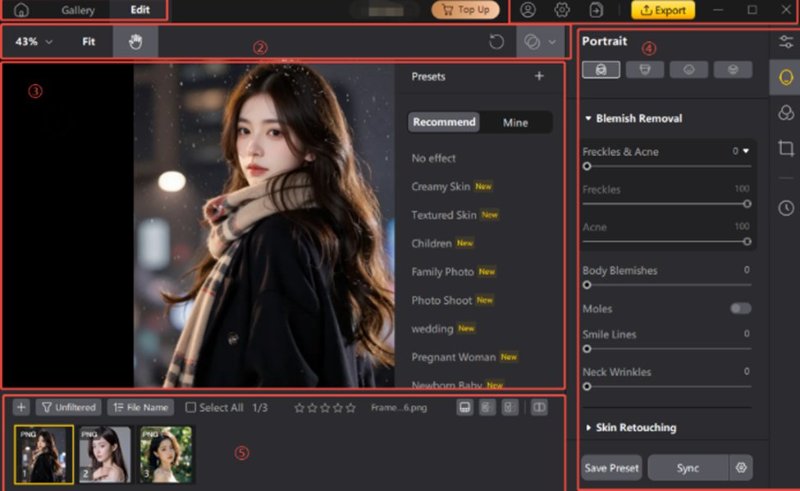
Task: Click the Freckles slider handle at 100
Action: tap(747, 204)
